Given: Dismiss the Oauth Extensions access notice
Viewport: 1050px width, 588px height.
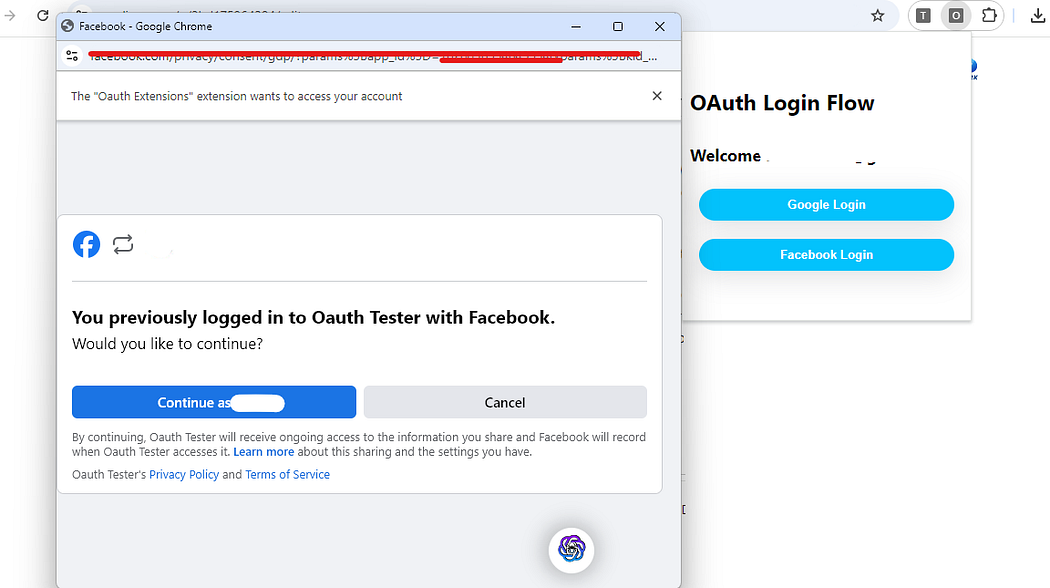Looking at the screenshot, I should (657, 96).
